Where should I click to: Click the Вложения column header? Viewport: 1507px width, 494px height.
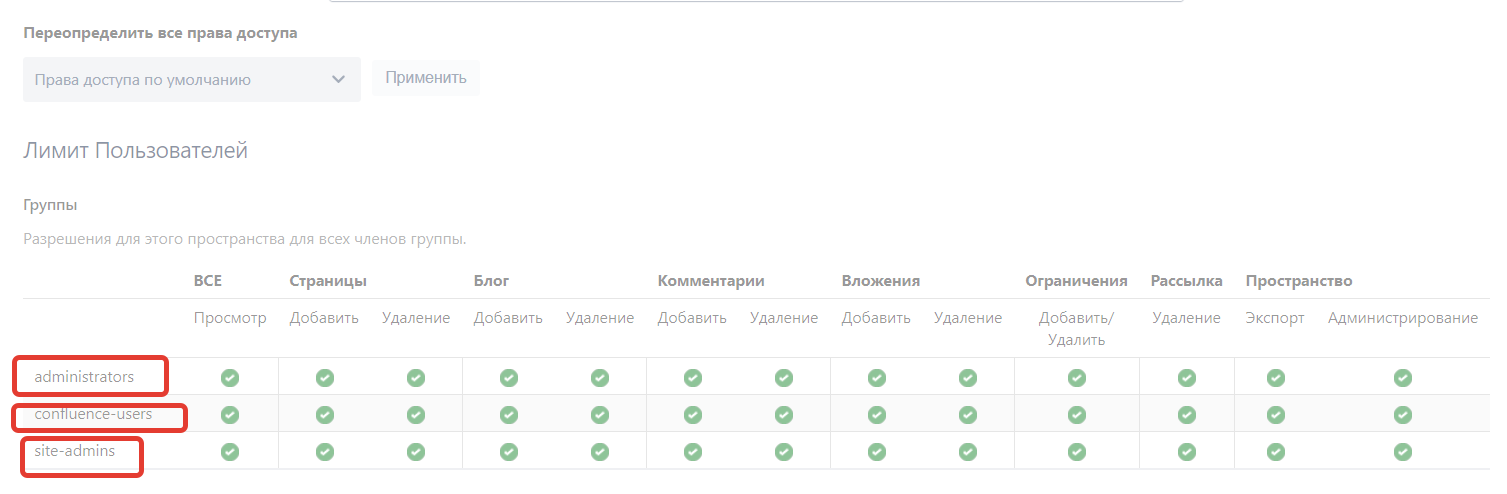881,281
